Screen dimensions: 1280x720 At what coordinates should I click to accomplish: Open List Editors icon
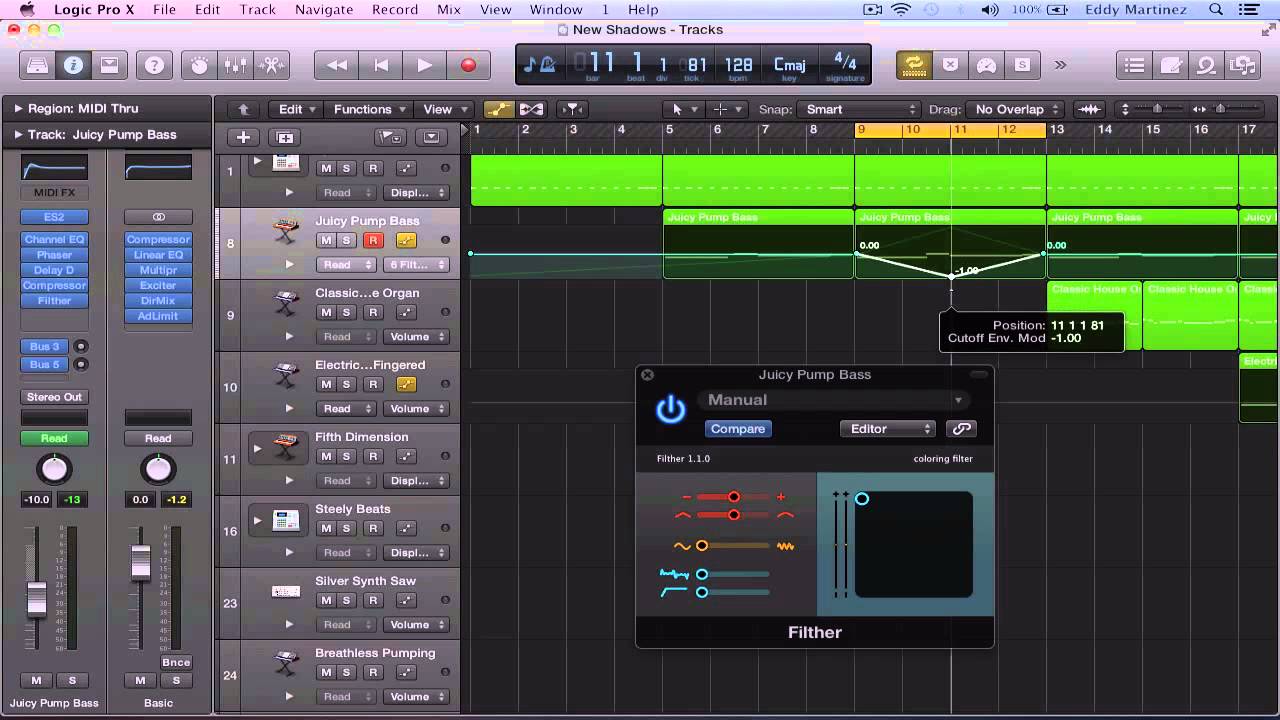tap(1135, 65)
